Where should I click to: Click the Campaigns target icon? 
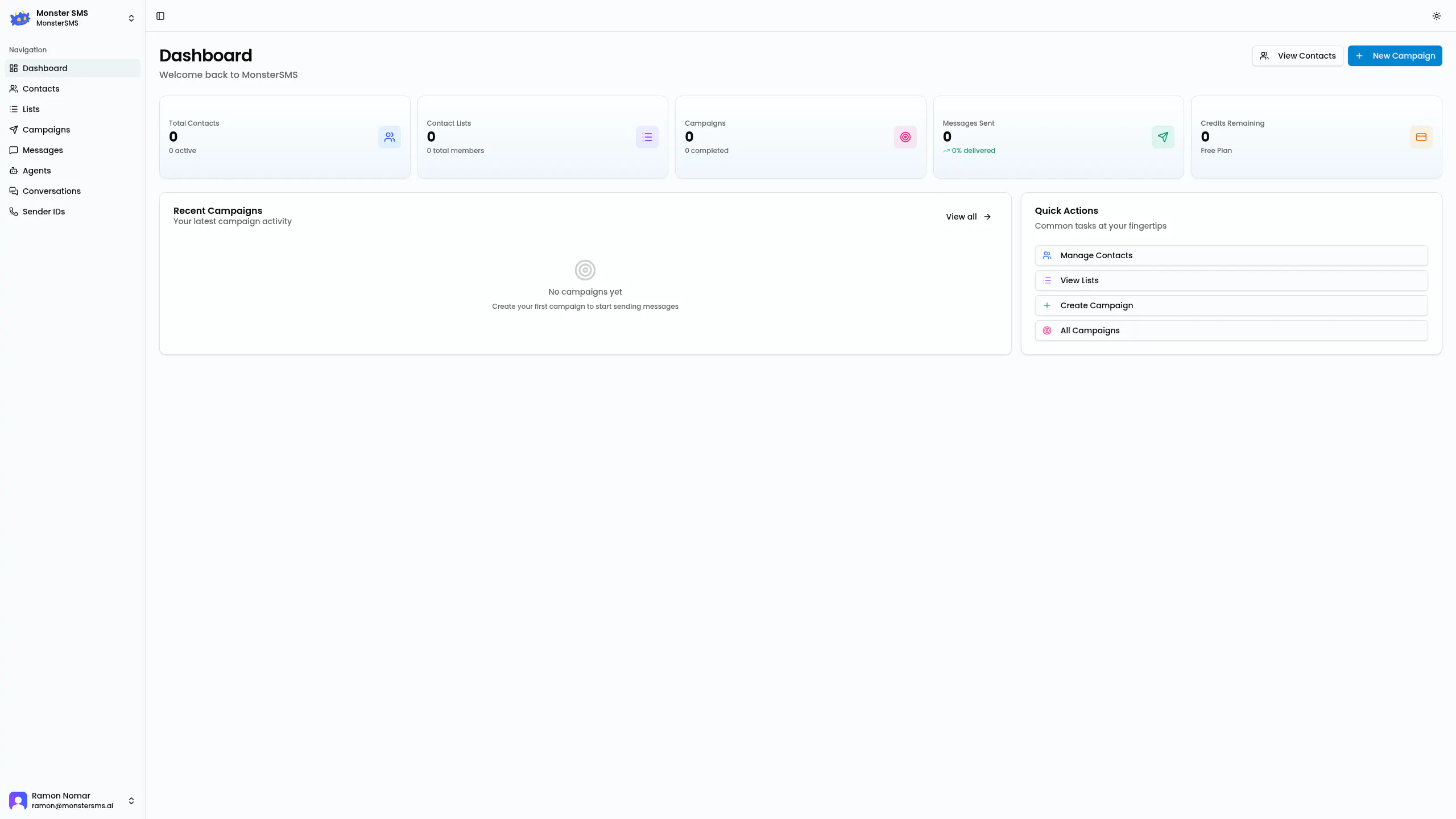pyautogui.click(x=905, y=137)
